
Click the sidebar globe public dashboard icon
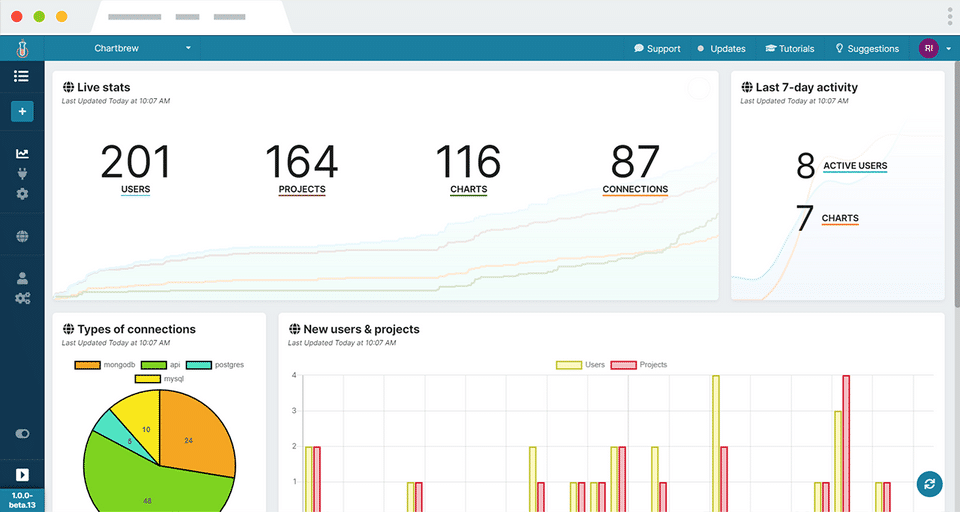pyautogui.click(x=22, y=236)
